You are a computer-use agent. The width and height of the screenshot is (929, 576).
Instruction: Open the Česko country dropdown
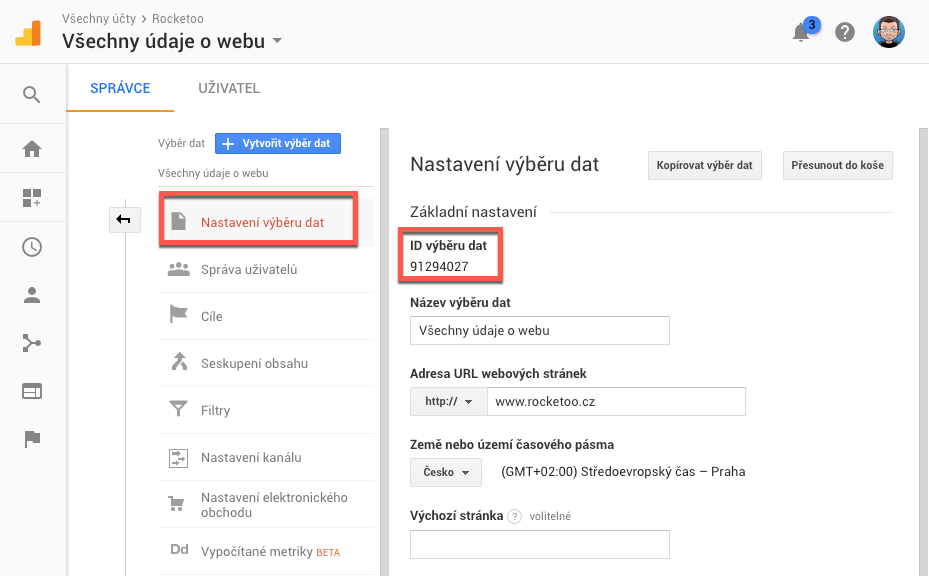pyautogui.click(x=445, y=471)
